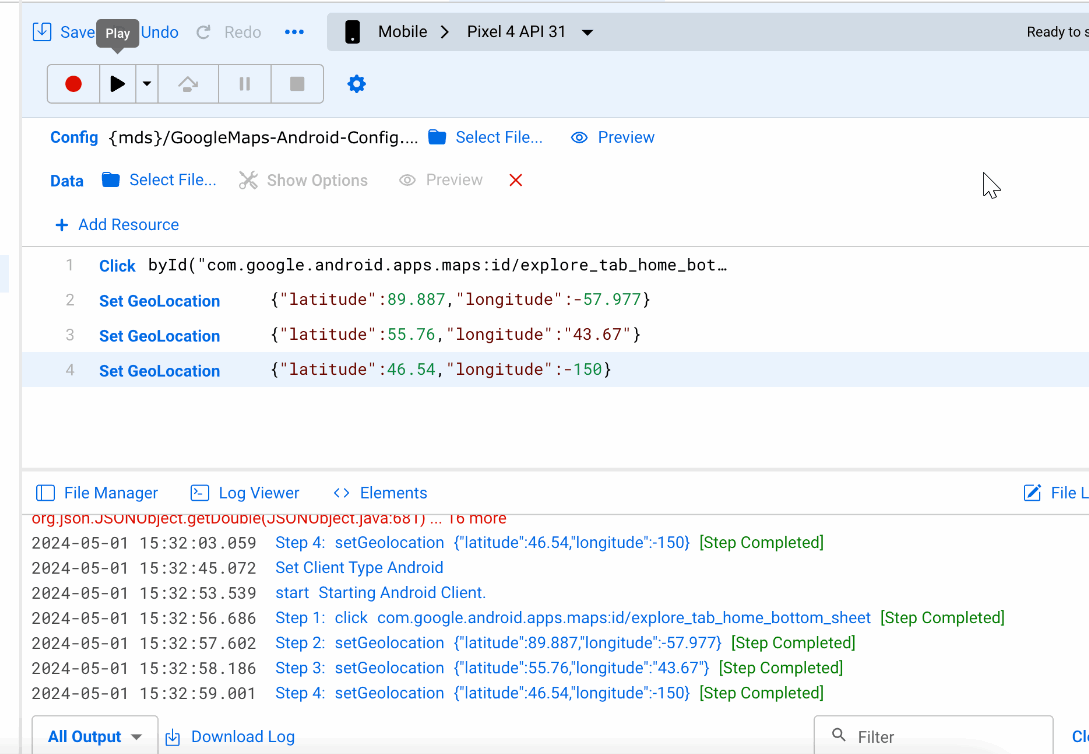Undo the last edit
The image size is (1089, 754).
[160, 32]
